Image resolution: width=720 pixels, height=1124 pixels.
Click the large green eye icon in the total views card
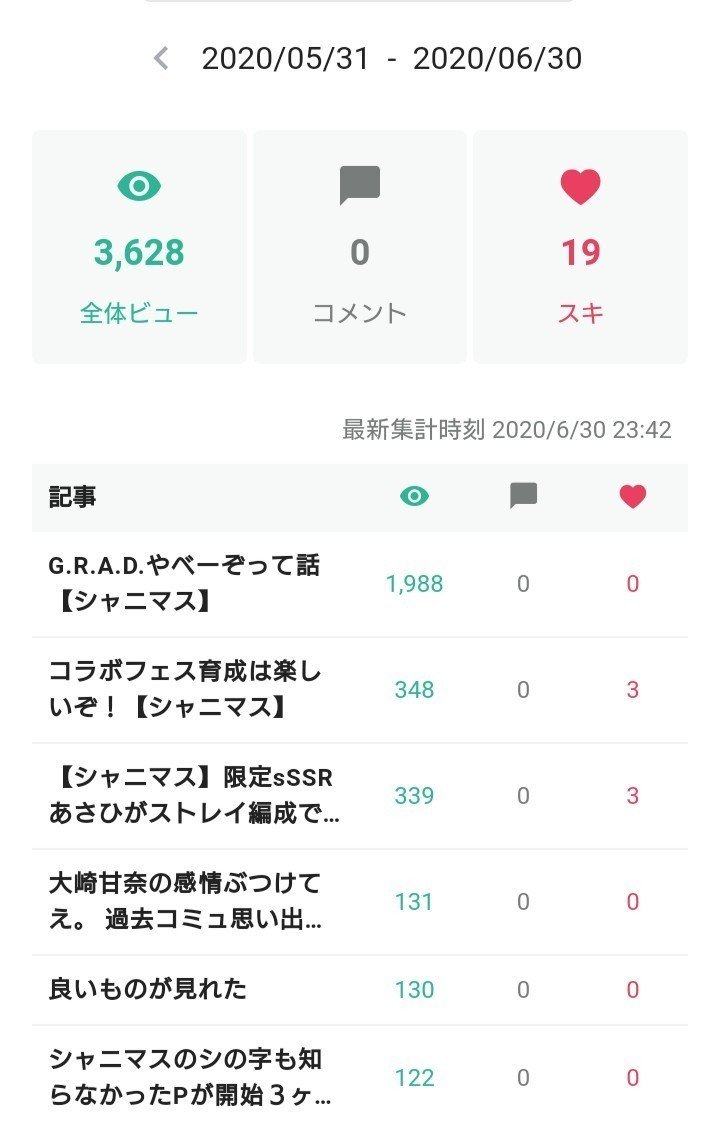coord(139,186)
